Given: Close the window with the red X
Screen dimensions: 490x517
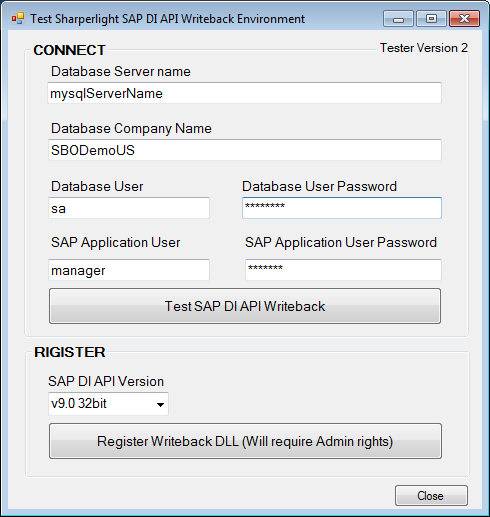Looking at the screenshot, I should point(464,19).
